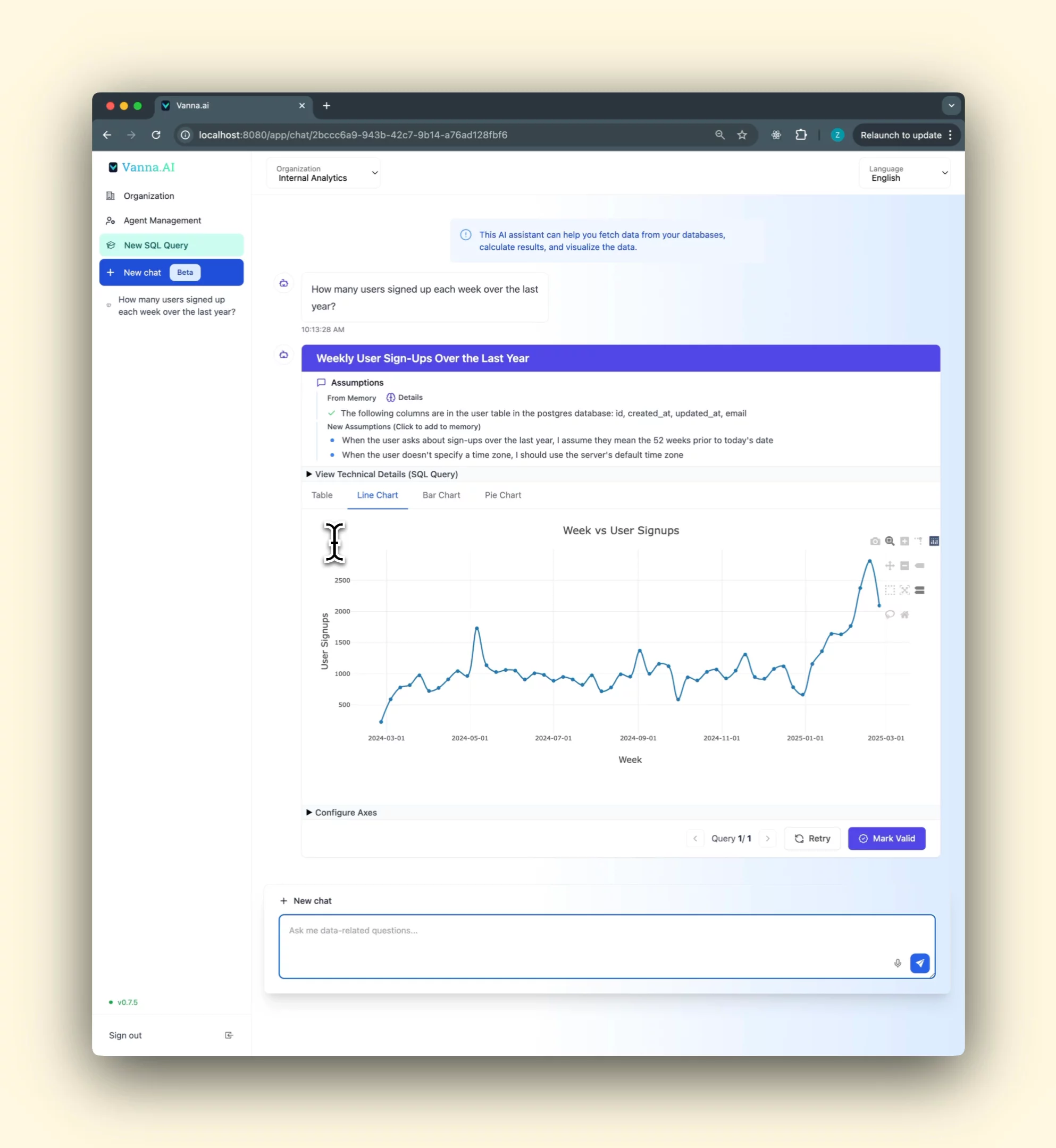Click the reset axes home icon
This screenshot has width=1056, height=1148.
coord(904,614)
